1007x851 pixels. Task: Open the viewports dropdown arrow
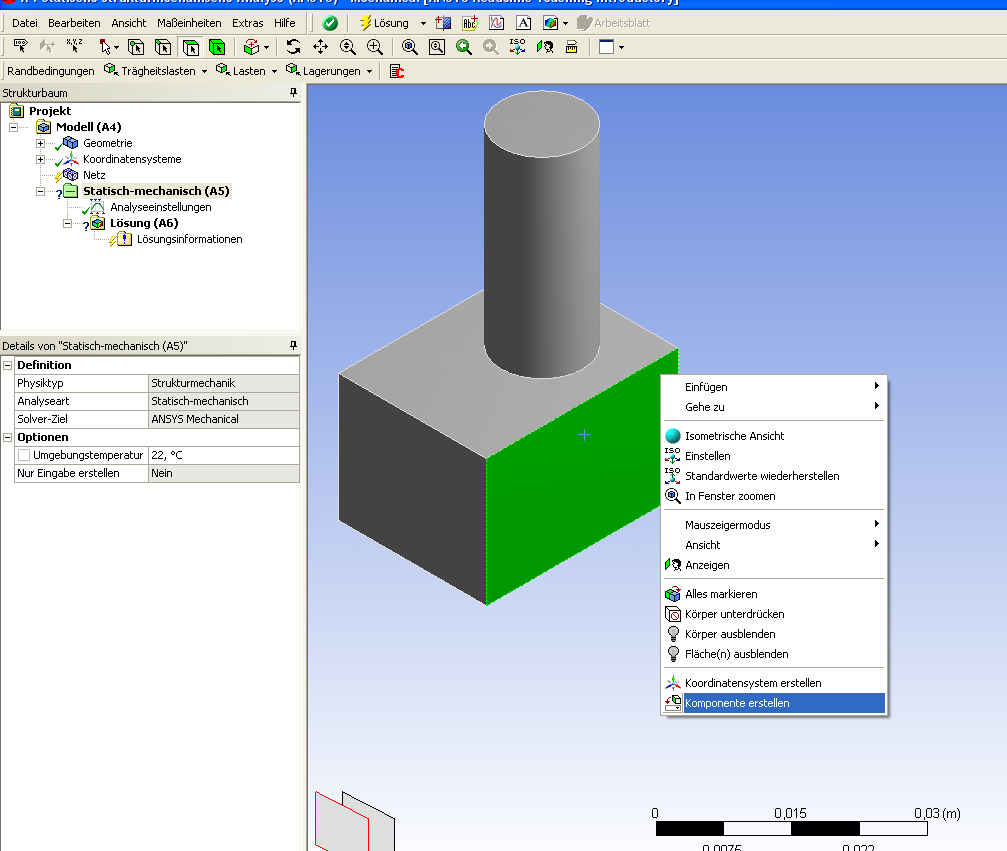click(621, 47)
